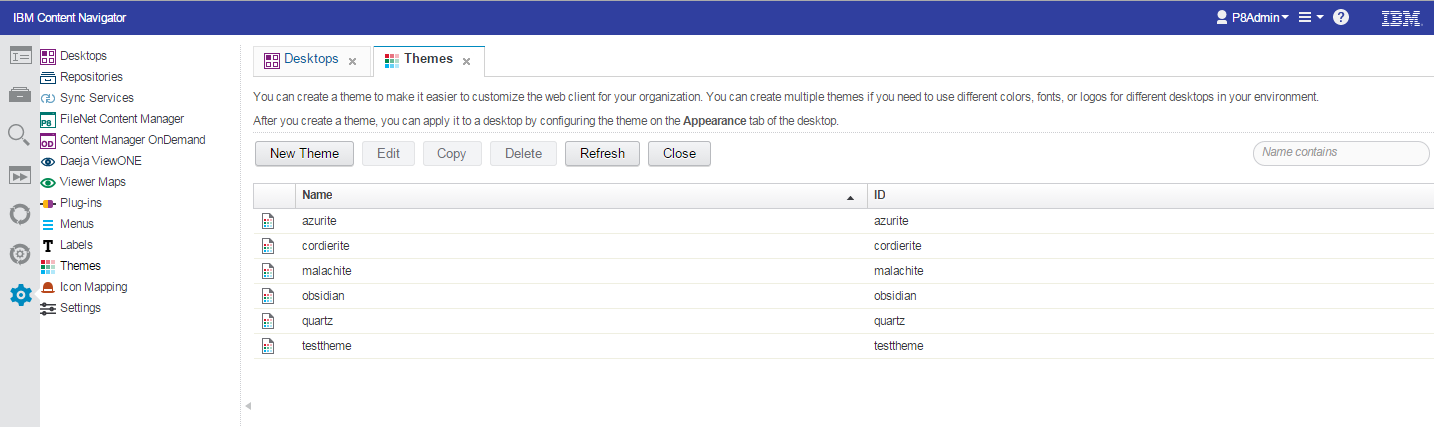Click the IBM Content Navigator title
The width and height of the screenshot is (1434, 427).
click(70, 18)
